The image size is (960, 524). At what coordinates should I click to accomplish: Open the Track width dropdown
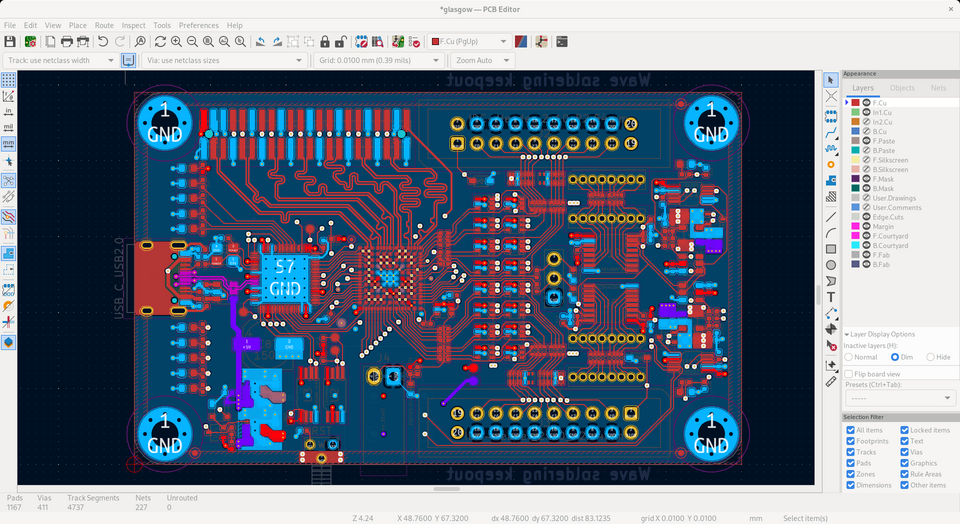pos(62,60)
